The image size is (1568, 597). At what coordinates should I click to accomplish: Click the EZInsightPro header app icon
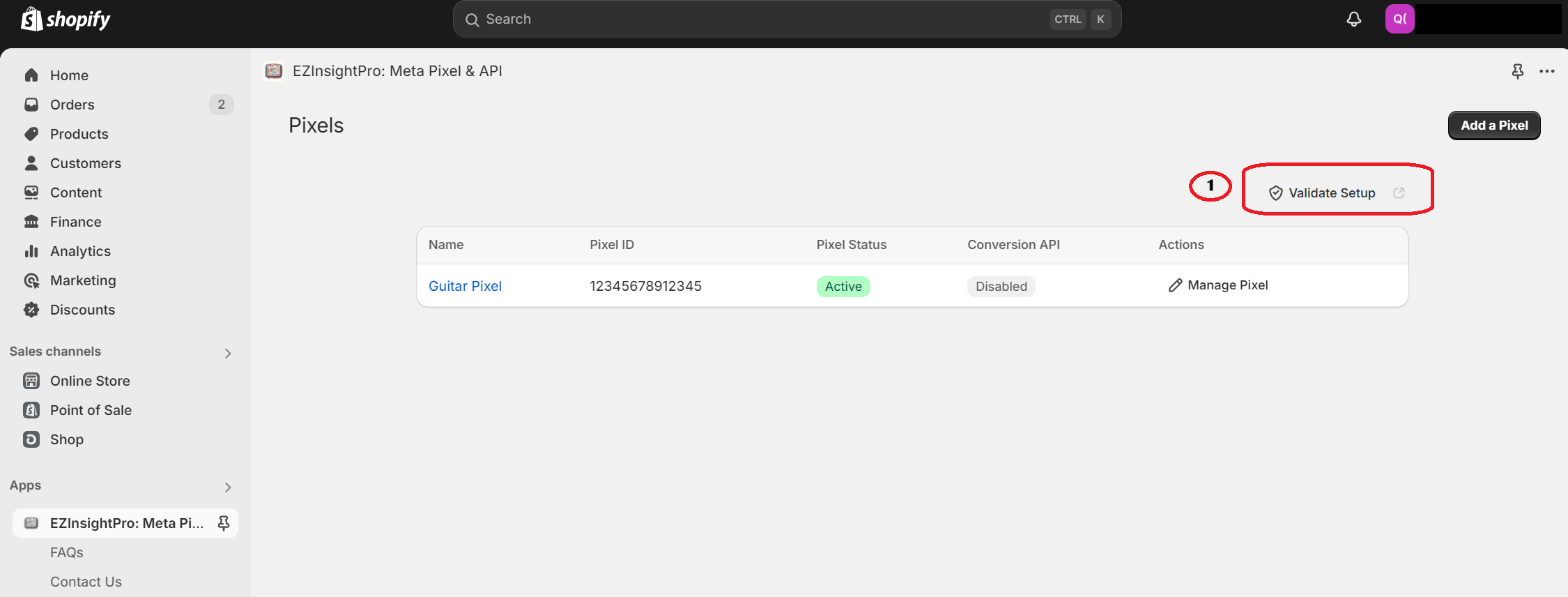[274, 70]
